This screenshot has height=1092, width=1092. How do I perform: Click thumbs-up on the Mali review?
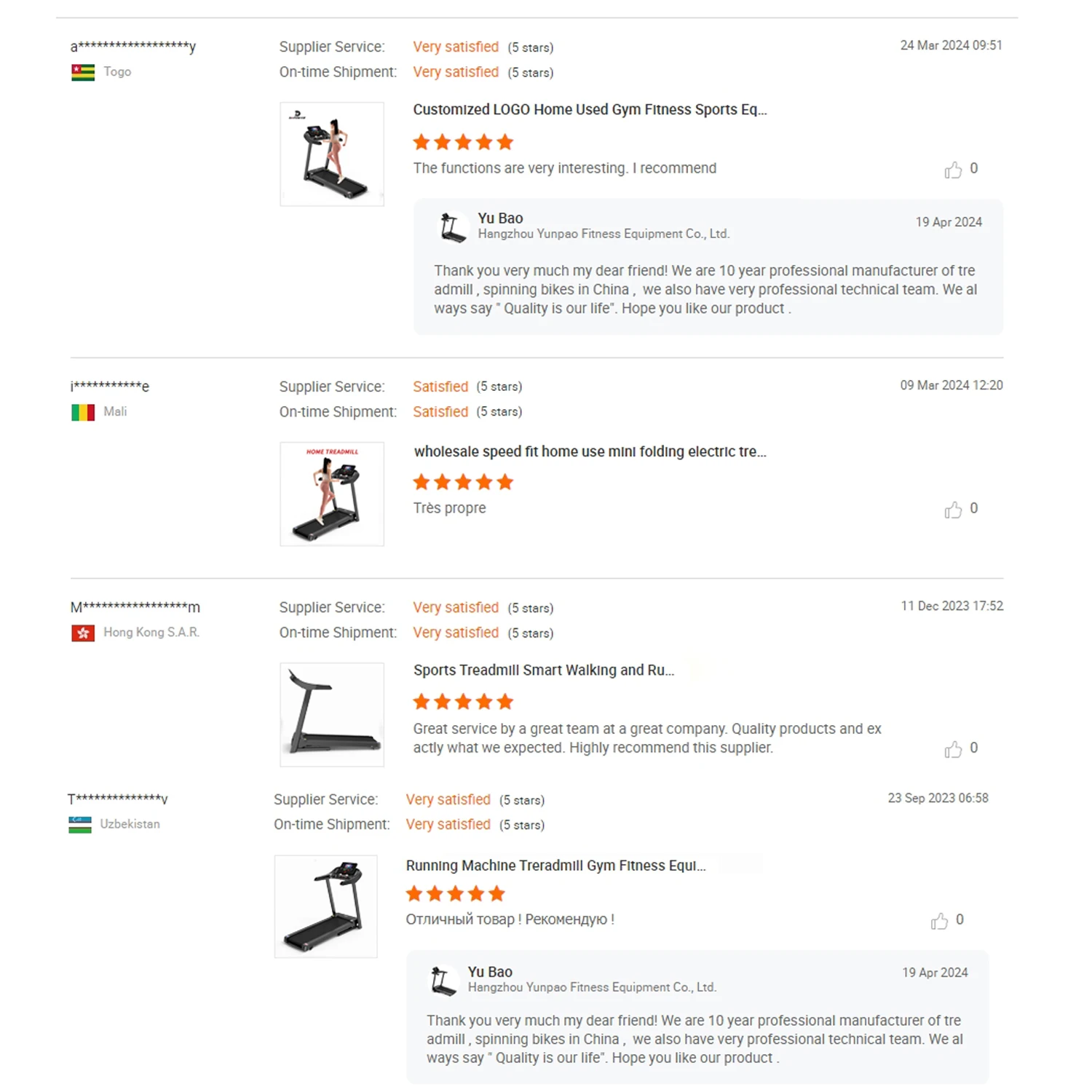(x=952, y=510)
